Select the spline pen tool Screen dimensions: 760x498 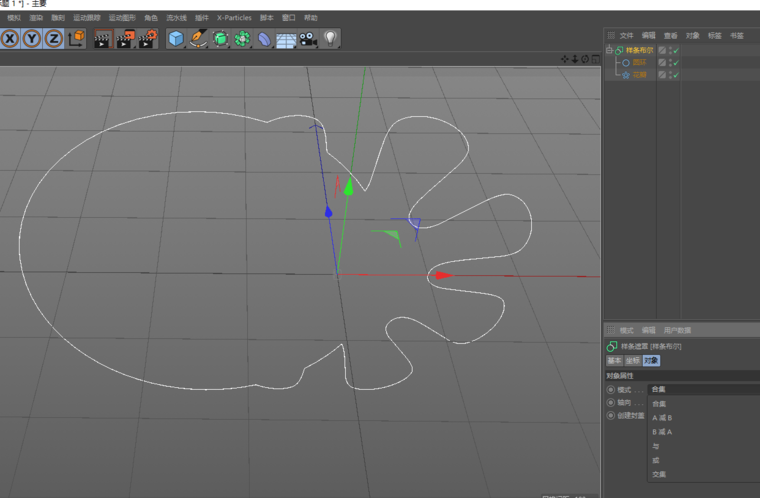pyautogui.click(x=198, y=39)
